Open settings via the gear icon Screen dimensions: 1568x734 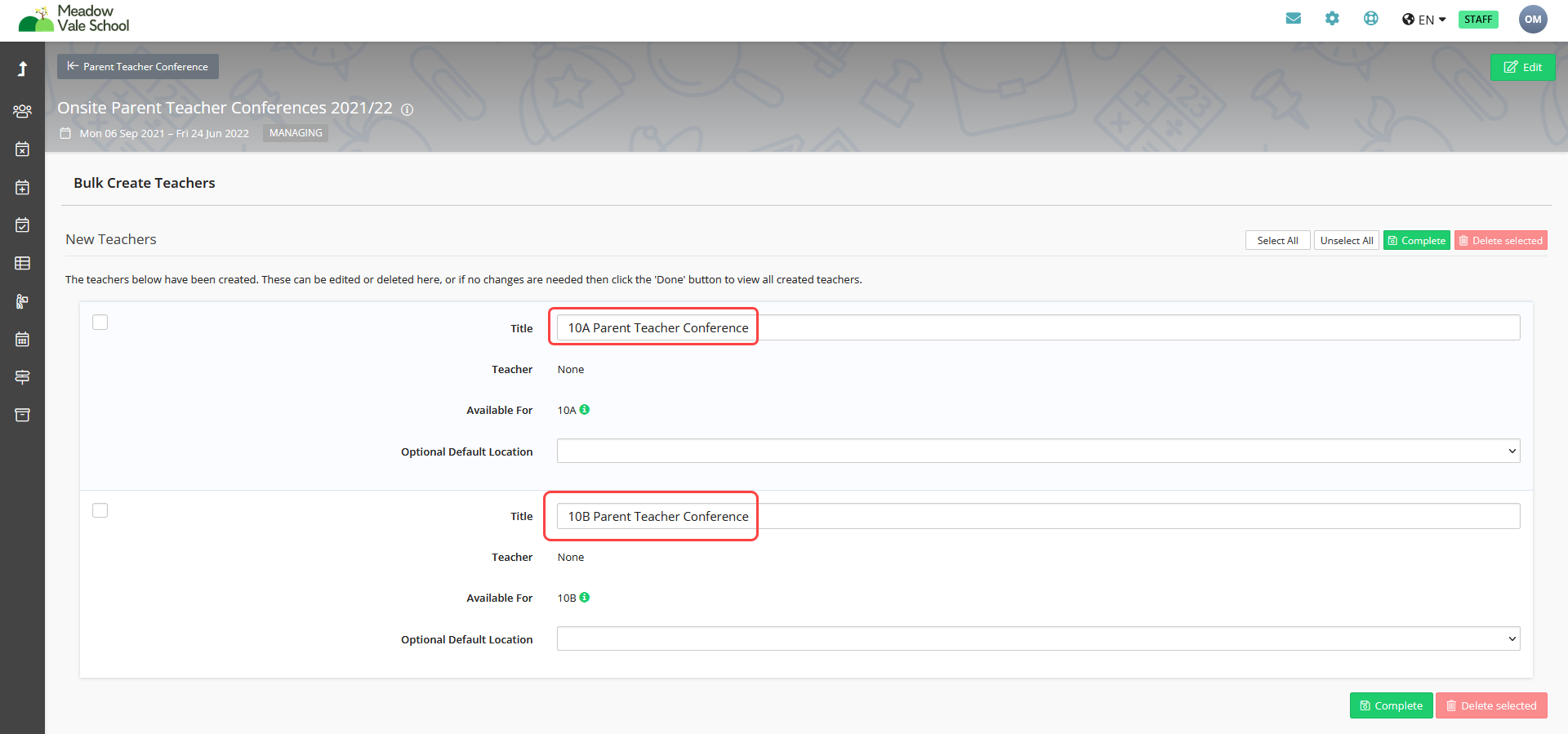tap(1332, 19)
